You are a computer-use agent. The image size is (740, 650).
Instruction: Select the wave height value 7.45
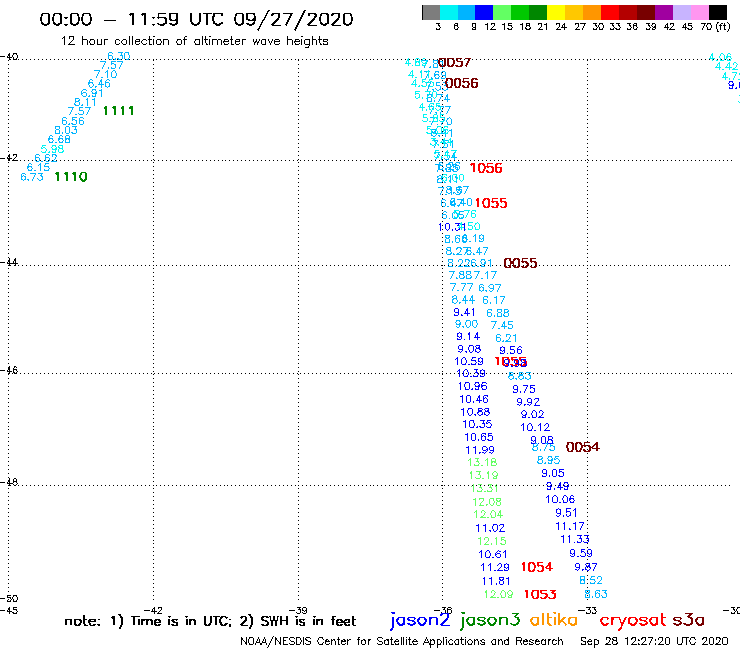(x=502, y=325)
